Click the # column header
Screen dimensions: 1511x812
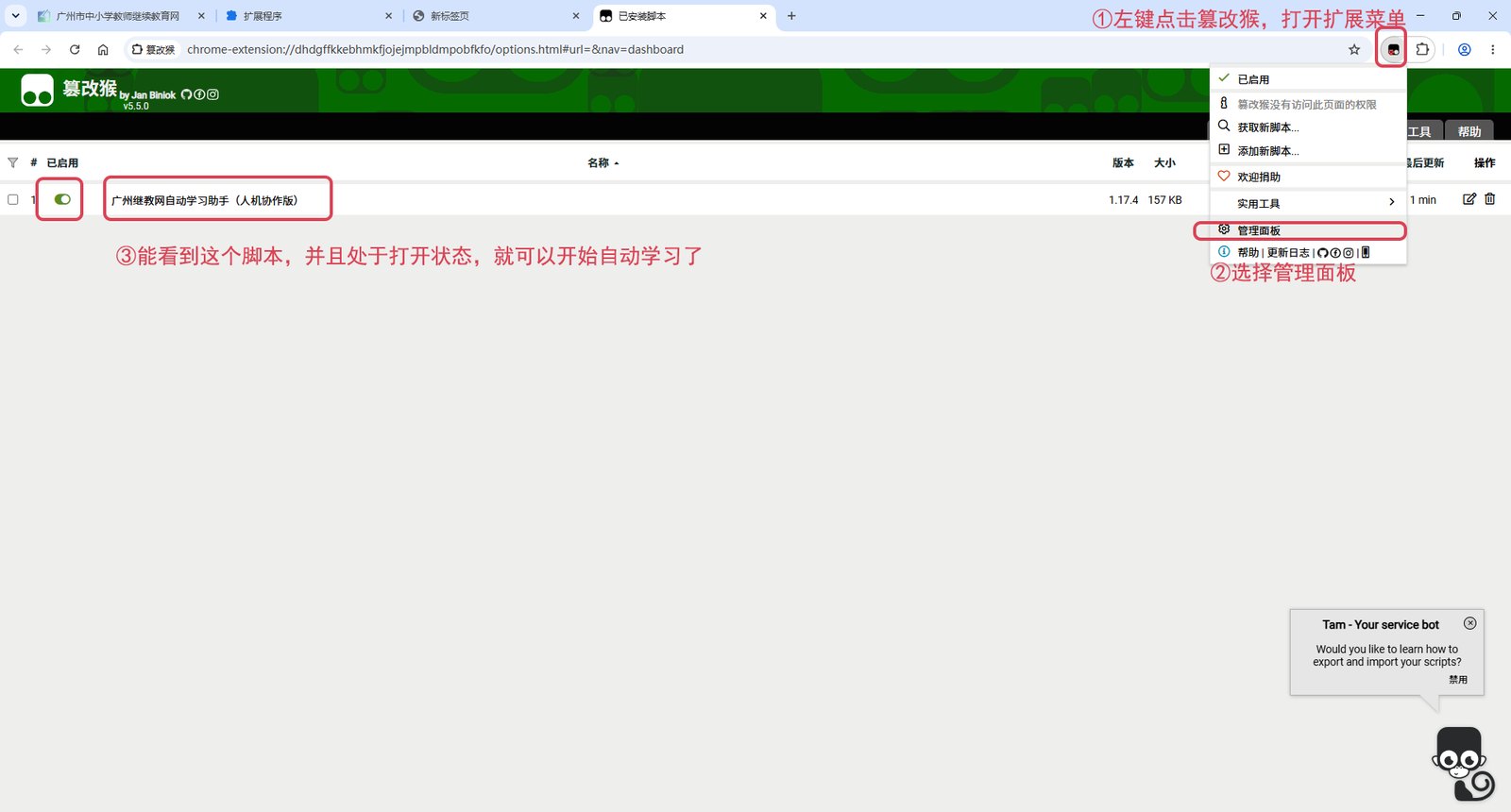(34, 162)
